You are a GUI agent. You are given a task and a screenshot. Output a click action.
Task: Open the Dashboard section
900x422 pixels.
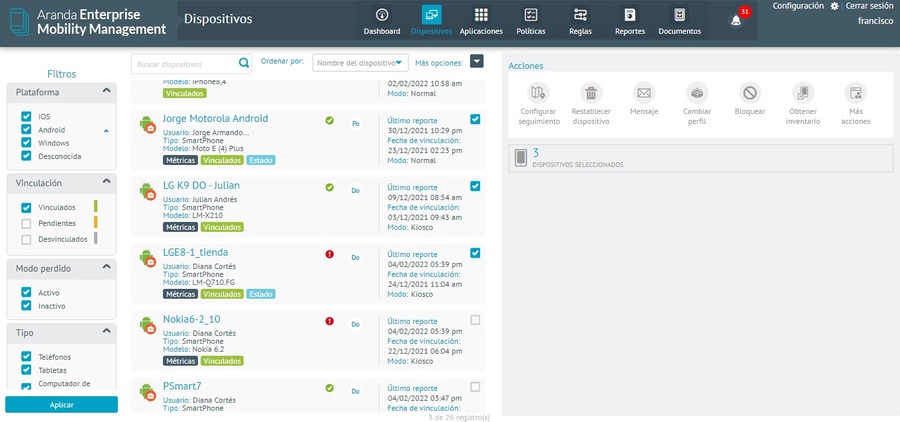(x=382, y=21)
